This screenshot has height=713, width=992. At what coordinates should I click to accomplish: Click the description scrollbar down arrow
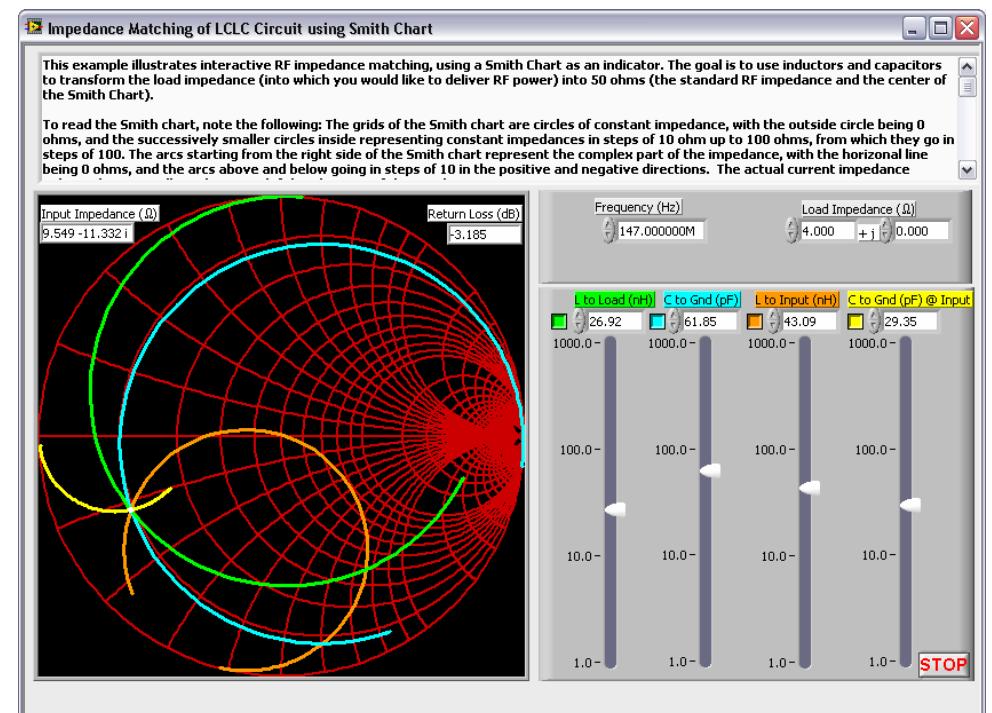click(967, 169)
